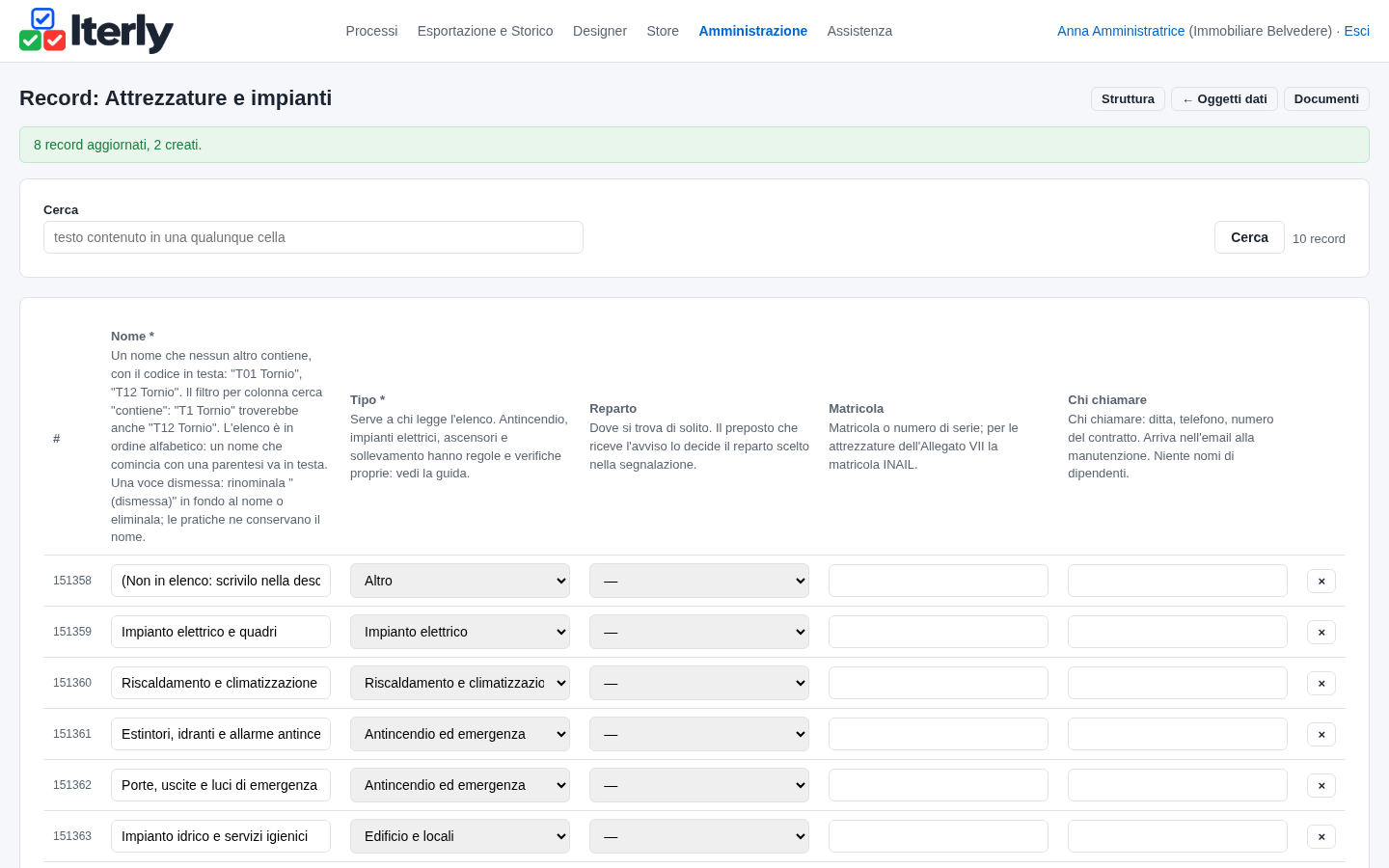Go to Esportazione e Storico
This screenshot has height=868, width=1389.
coord(485,31)
